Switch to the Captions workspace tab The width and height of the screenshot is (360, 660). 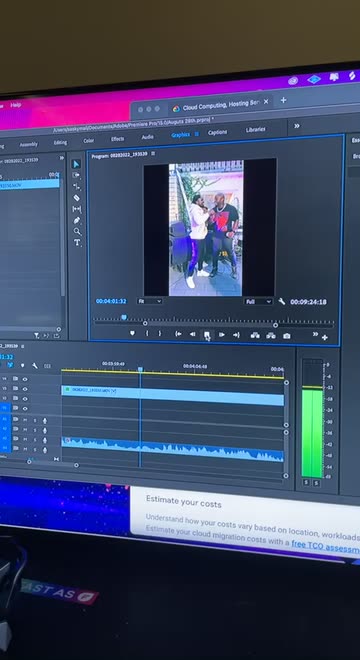click(x=217, y=132)
